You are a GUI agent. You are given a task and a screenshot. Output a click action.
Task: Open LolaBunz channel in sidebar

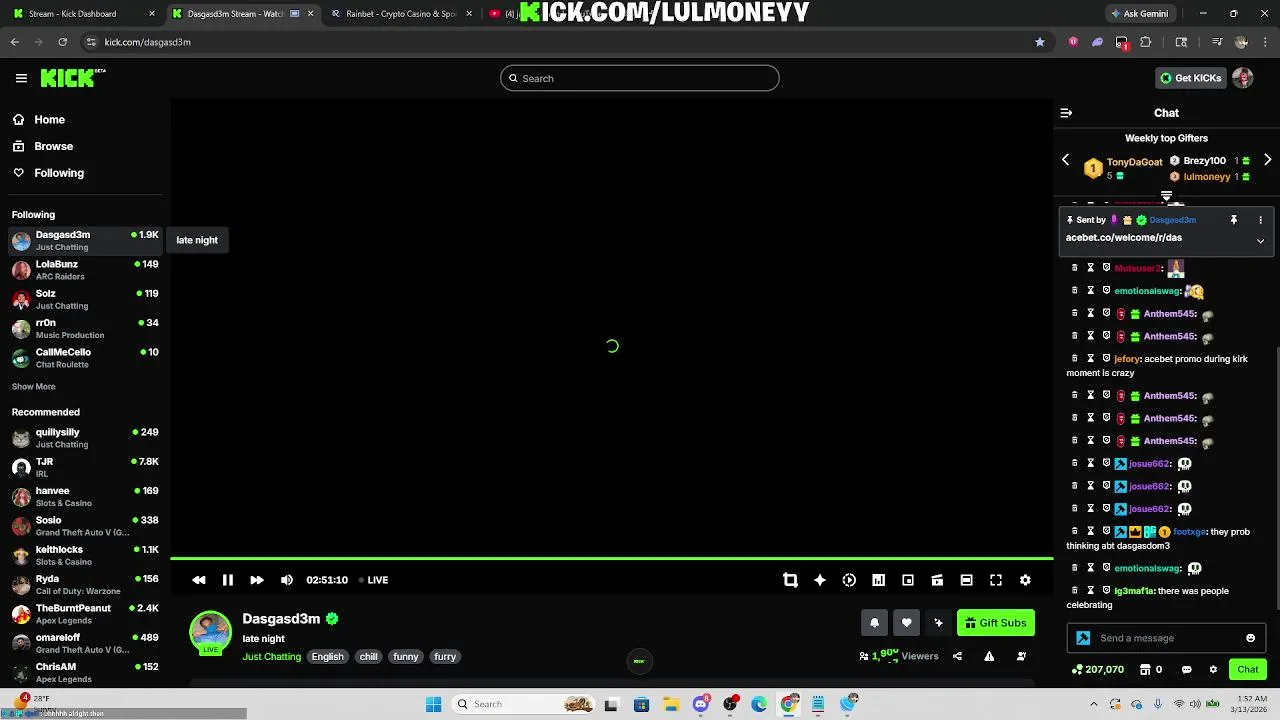(85, 269)
